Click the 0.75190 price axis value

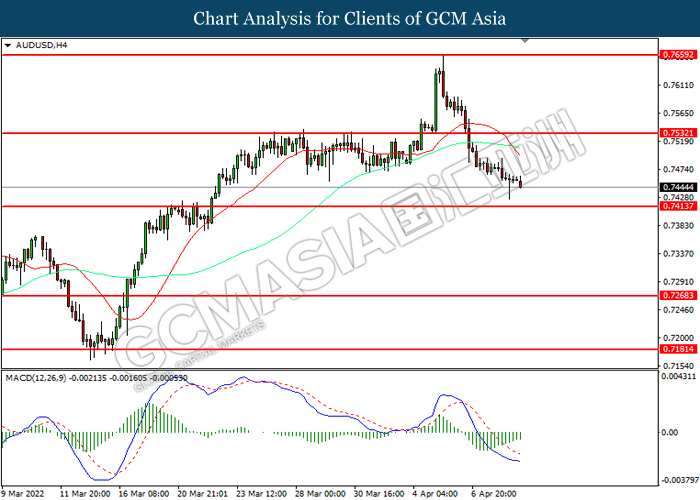point(678,142)
